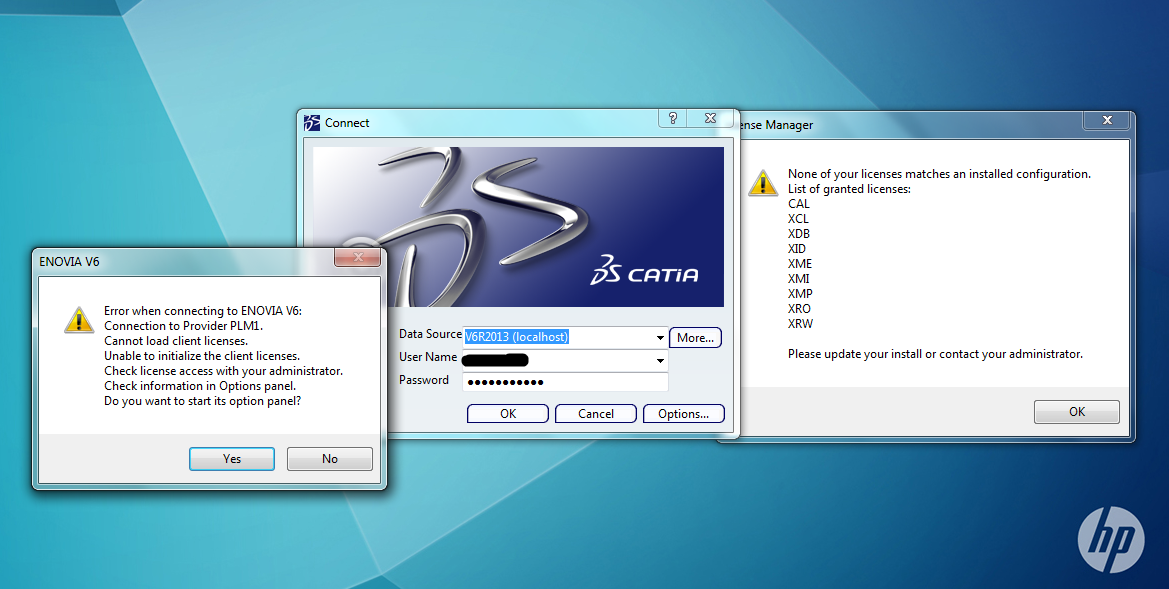Click 'Check information in Options panel.' line
The image size is (1169, 589).
(200, 385)
